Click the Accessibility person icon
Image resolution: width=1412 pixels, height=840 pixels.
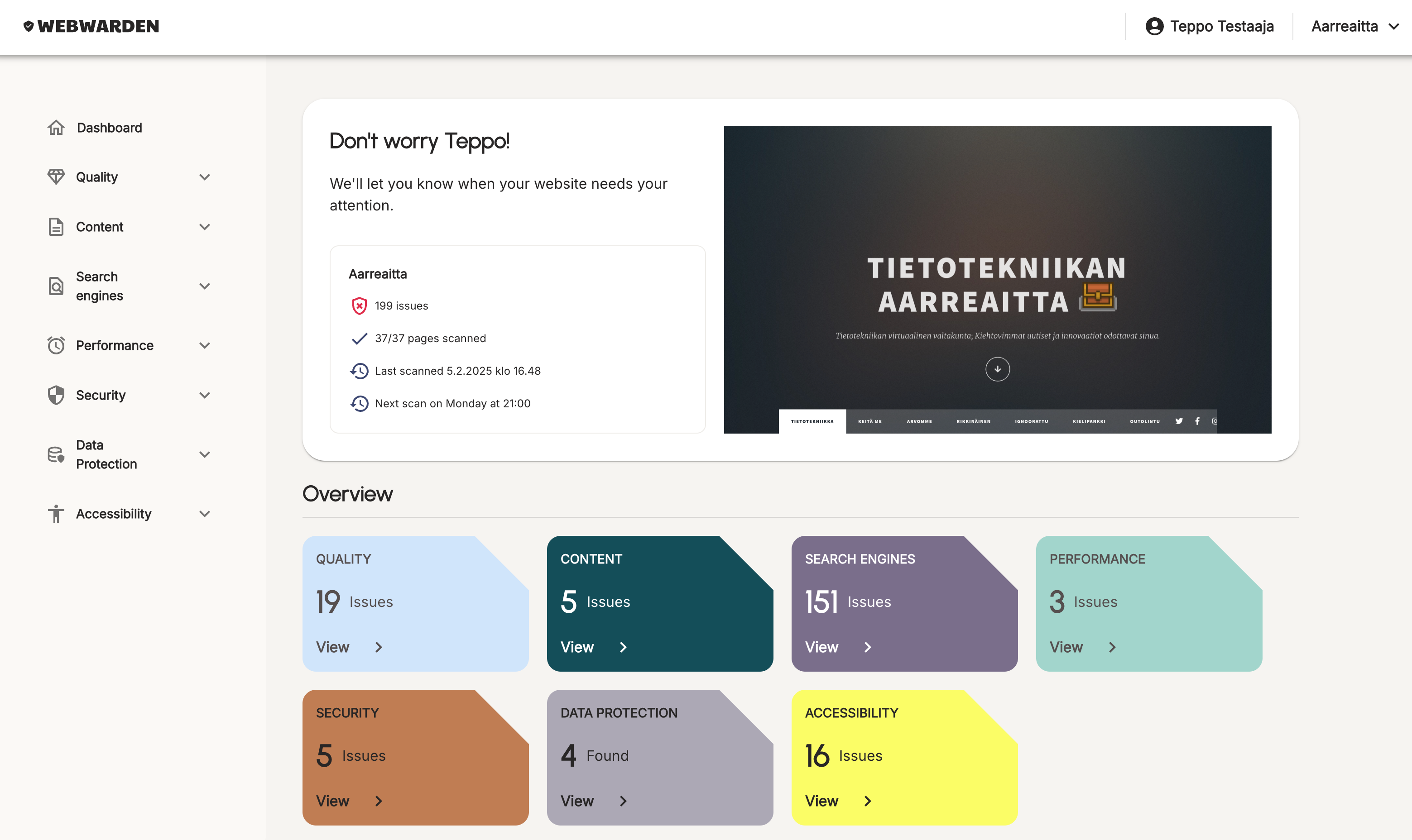pos(56,513)
